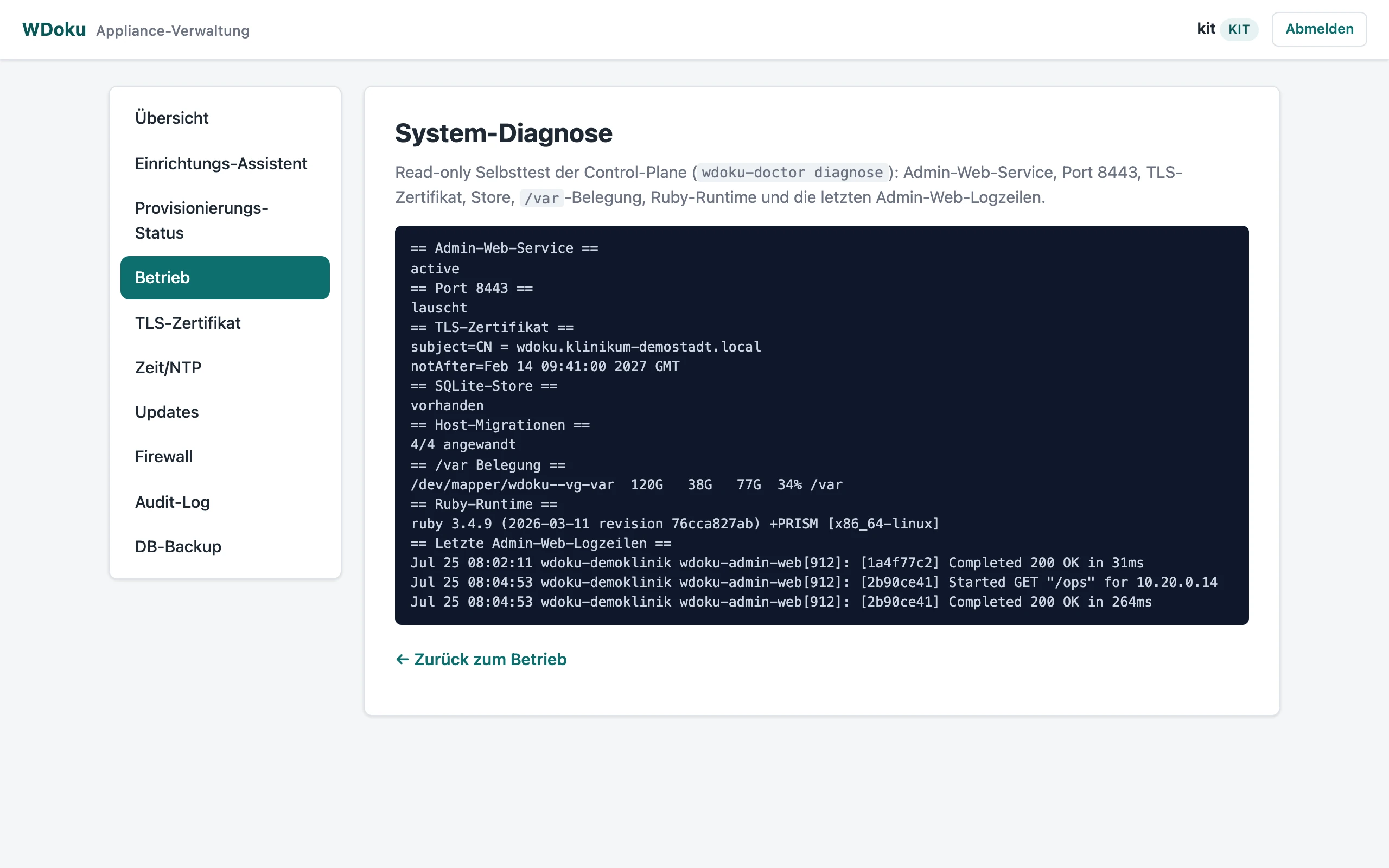Go to the Firewall page

pyautogui.click(x=225, y=457)
